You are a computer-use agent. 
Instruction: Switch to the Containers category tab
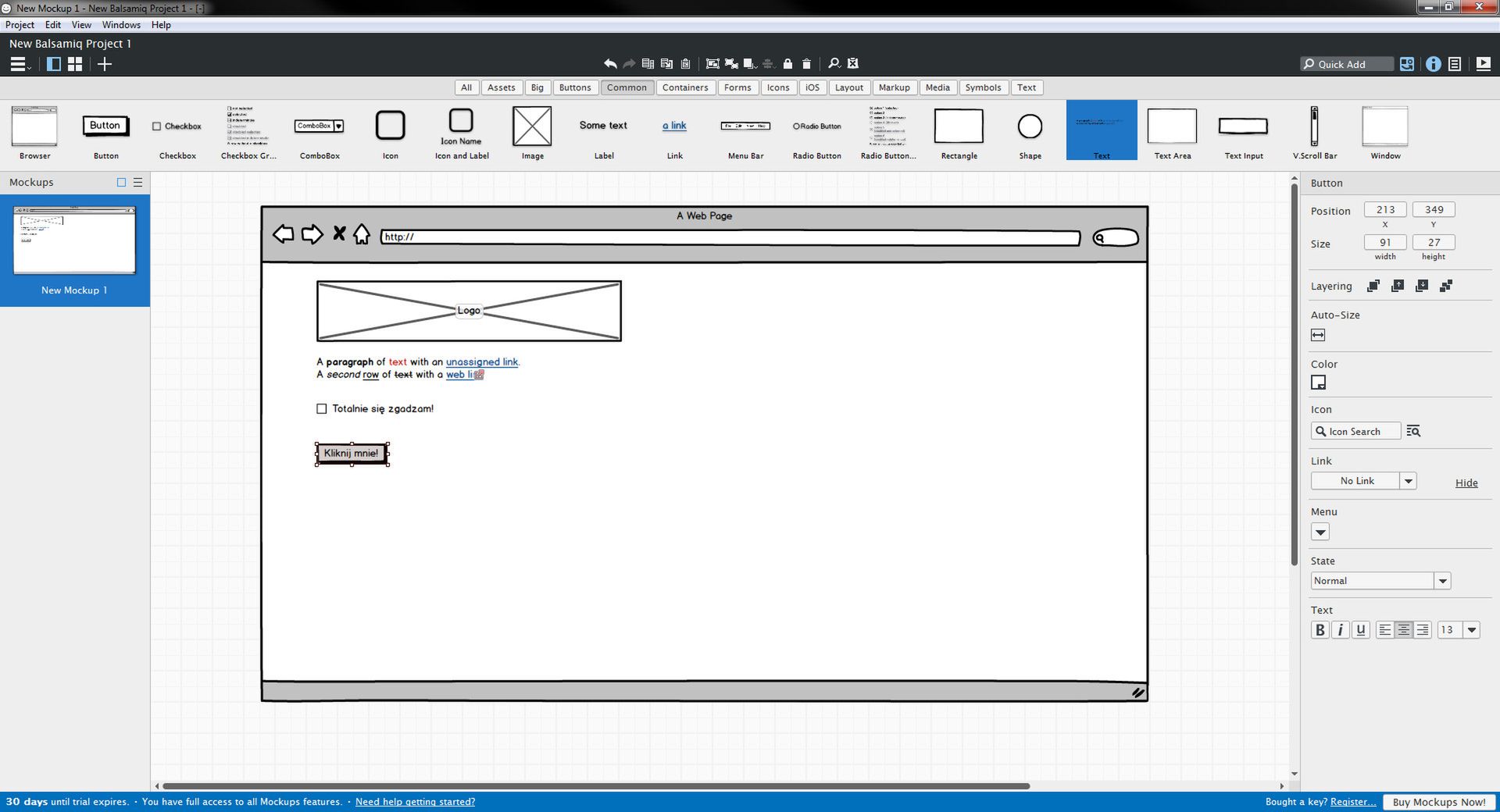[x=685, y=87]
